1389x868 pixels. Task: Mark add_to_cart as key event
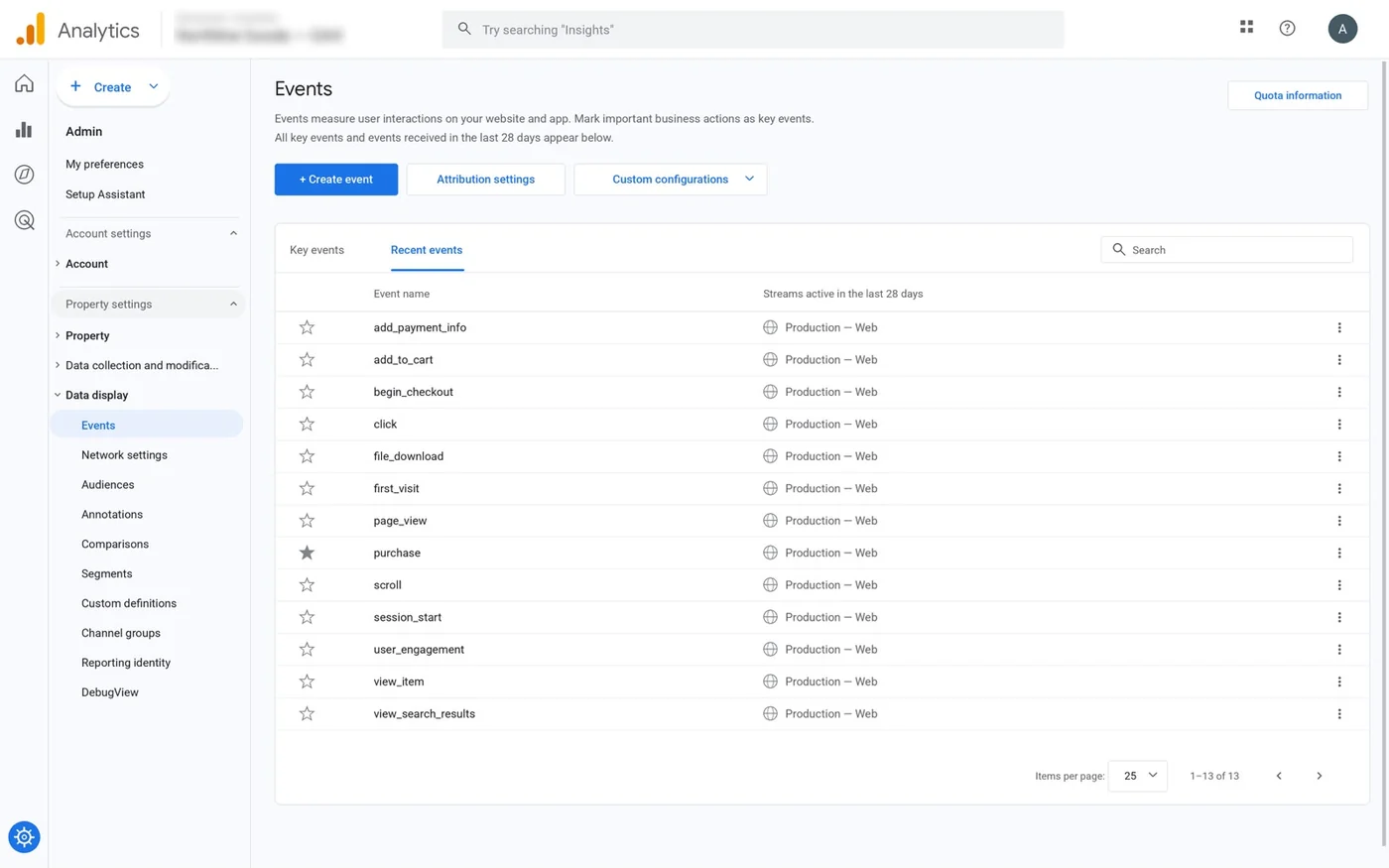pos(307,359)
